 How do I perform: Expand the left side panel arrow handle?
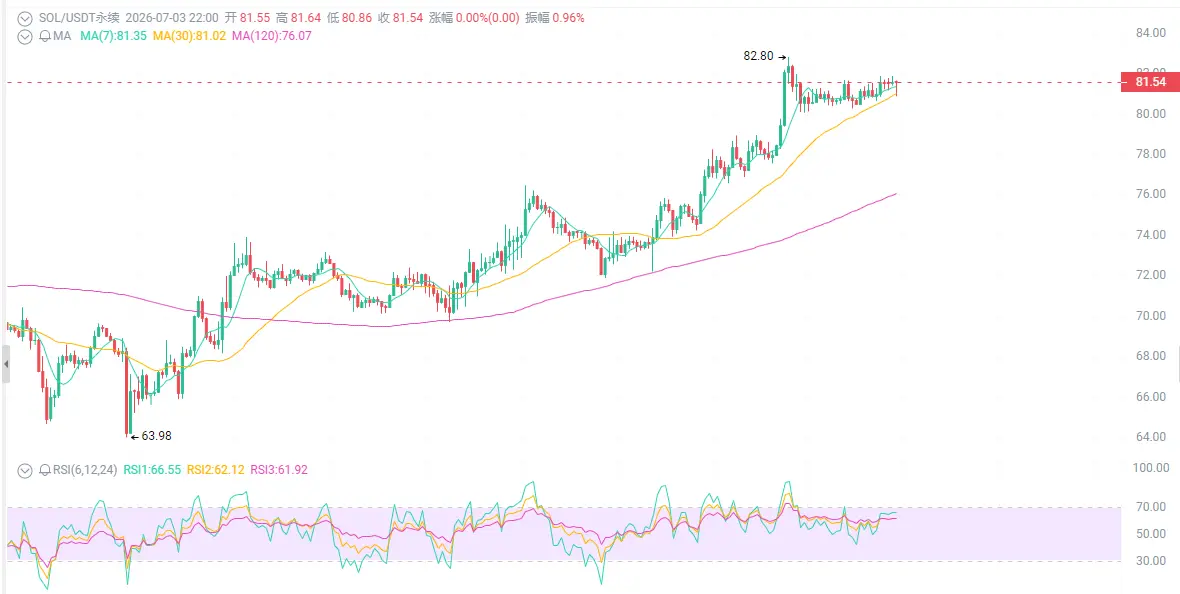(5, 364)
